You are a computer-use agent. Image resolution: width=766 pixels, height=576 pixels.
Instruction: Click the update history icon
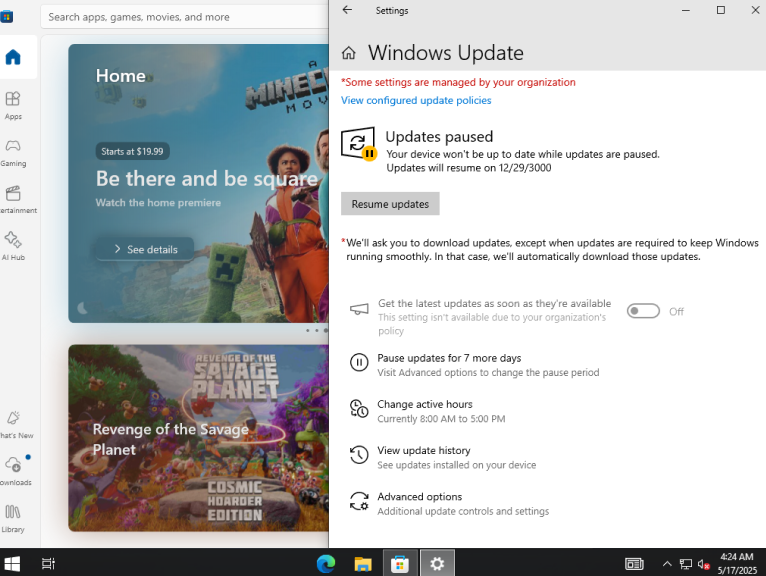coord(359,455)
